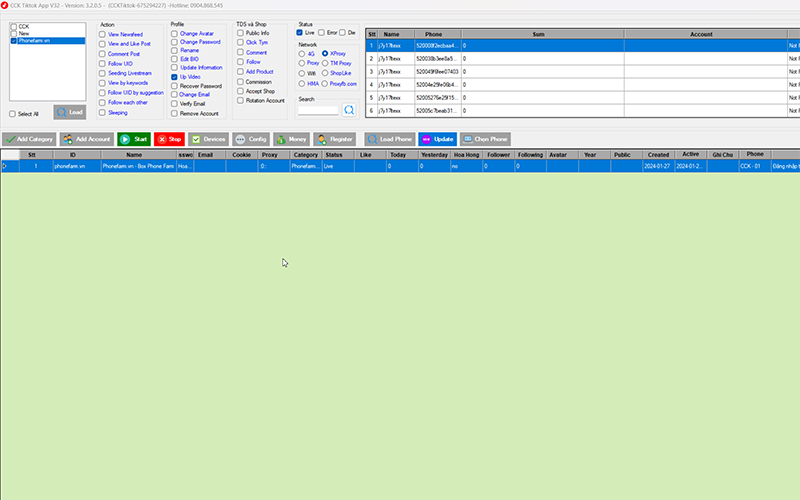Select the CCK category in the list
The height and width of the screenshot is (500, 800).
pos(23,26)
